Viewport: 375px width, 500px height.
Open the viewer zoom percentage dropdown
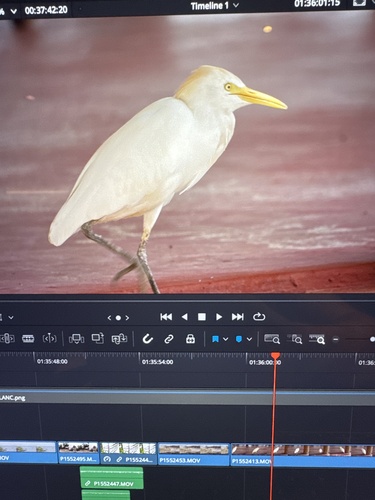14,11
